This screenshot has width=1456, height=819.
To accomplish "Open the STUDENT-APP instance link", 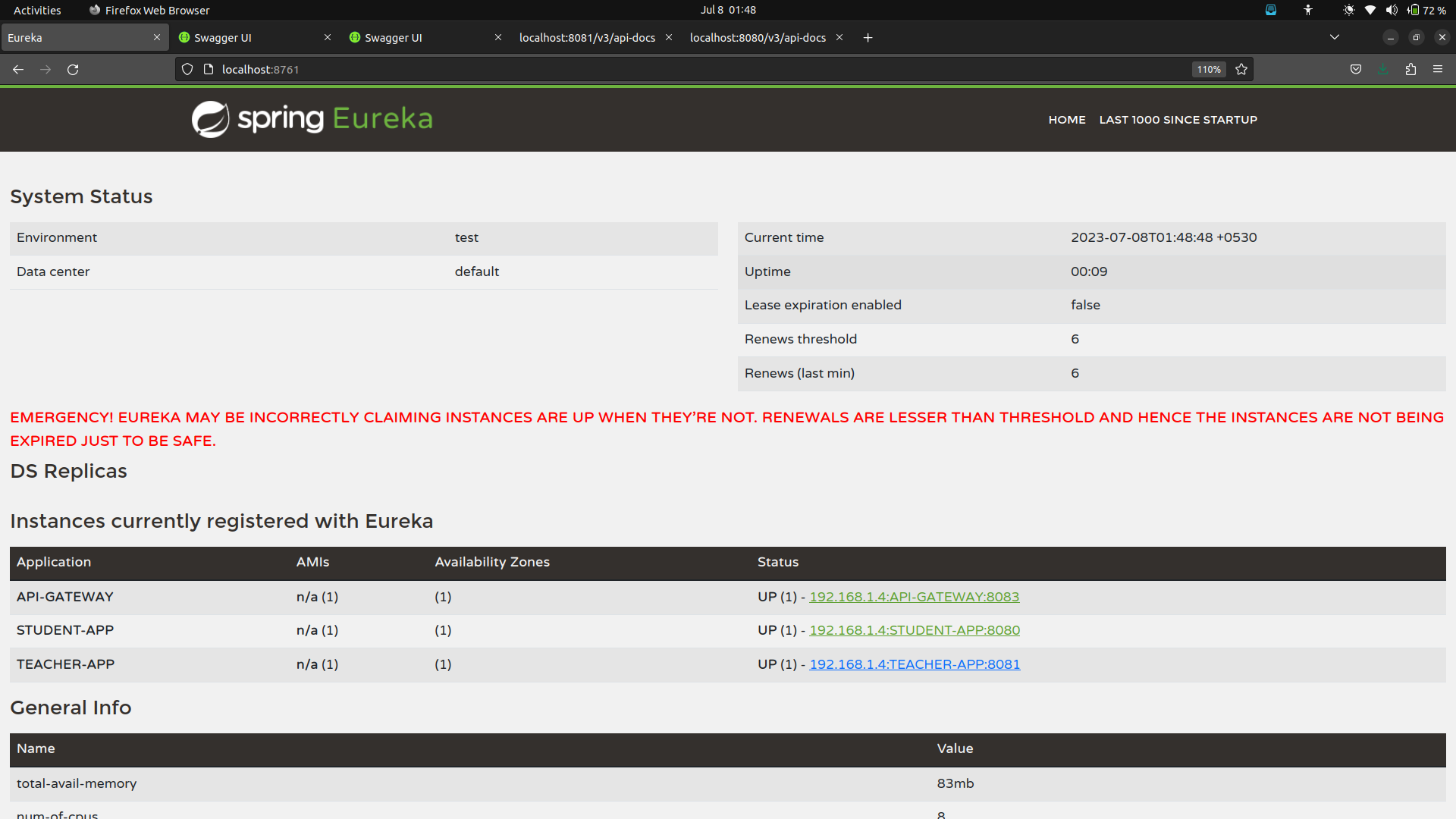I will (x=914, y=629).
